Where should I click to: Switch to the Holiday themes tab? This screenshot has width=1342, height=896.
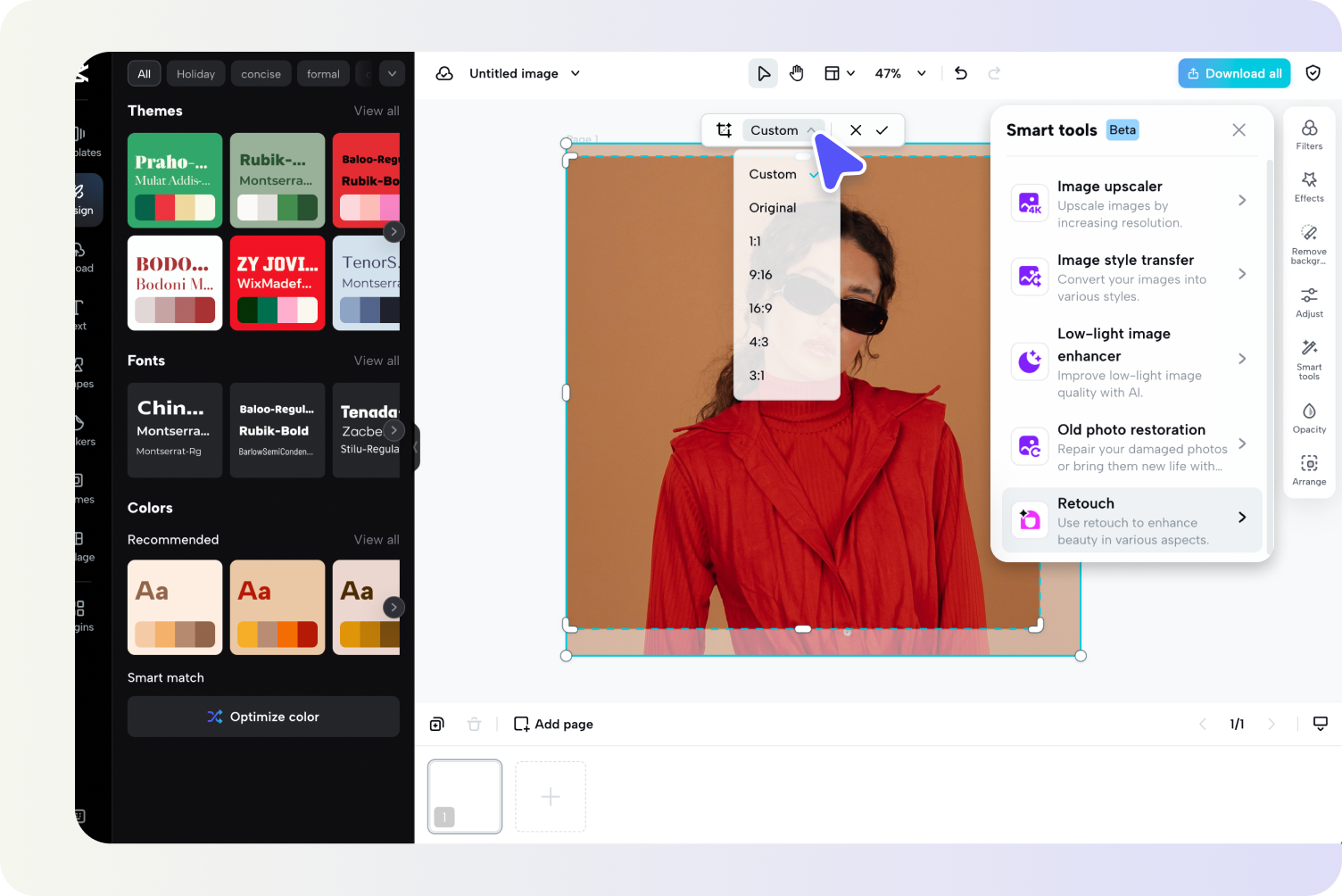pos(195,73)
